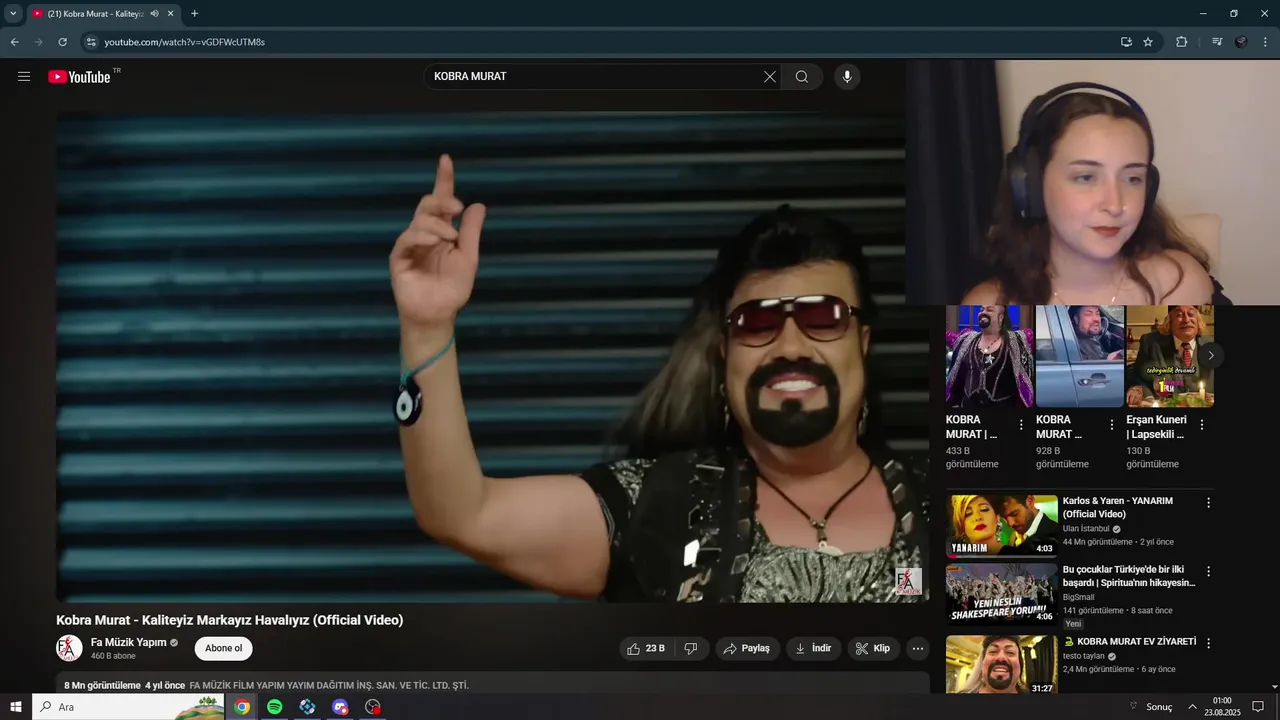Open options for Karlos & Yaren video
Viewport: 1280px width, 720px height.
click(x=1208, y=503)
